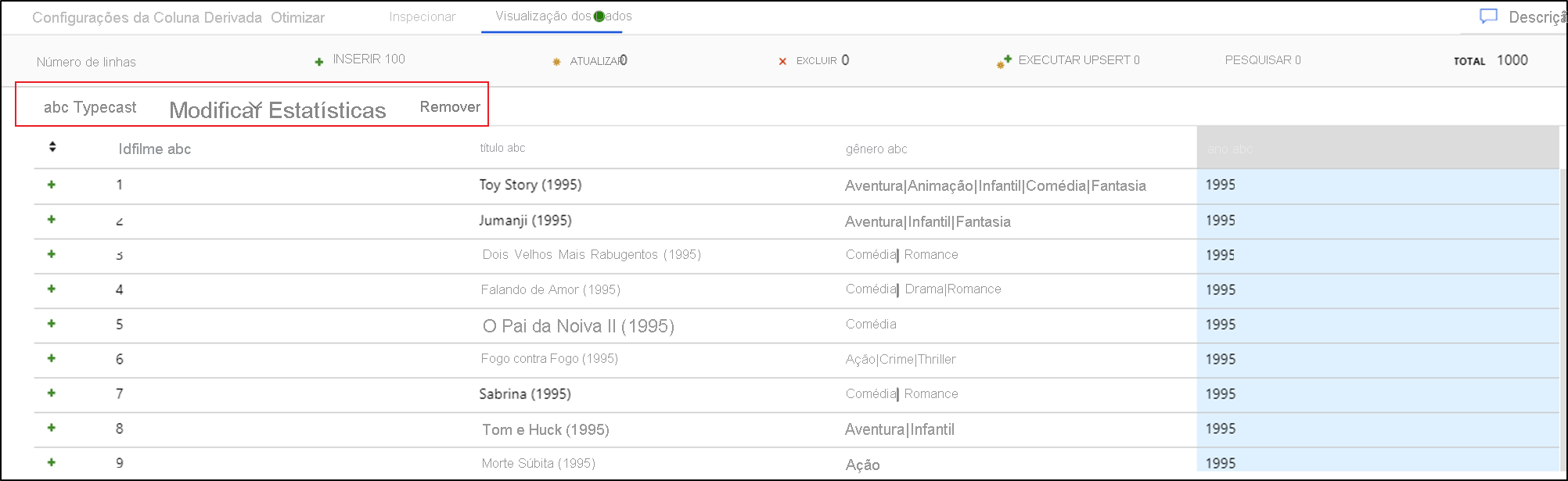This screenshot has width=1568, height=481.
Task: Click the orange ATUALIZAR update icon
Action: pos(556,62)
